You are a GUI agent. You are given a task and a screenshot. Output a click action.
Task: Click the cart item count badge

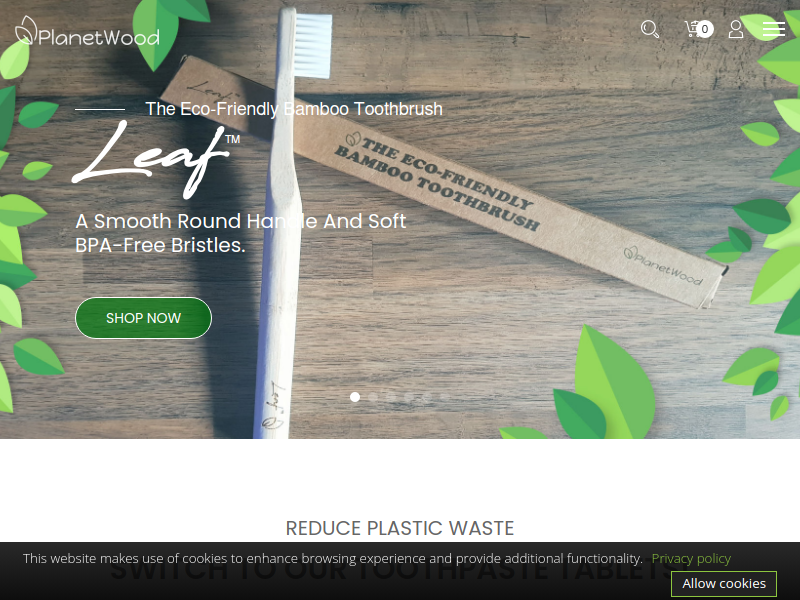click(705, 29)
